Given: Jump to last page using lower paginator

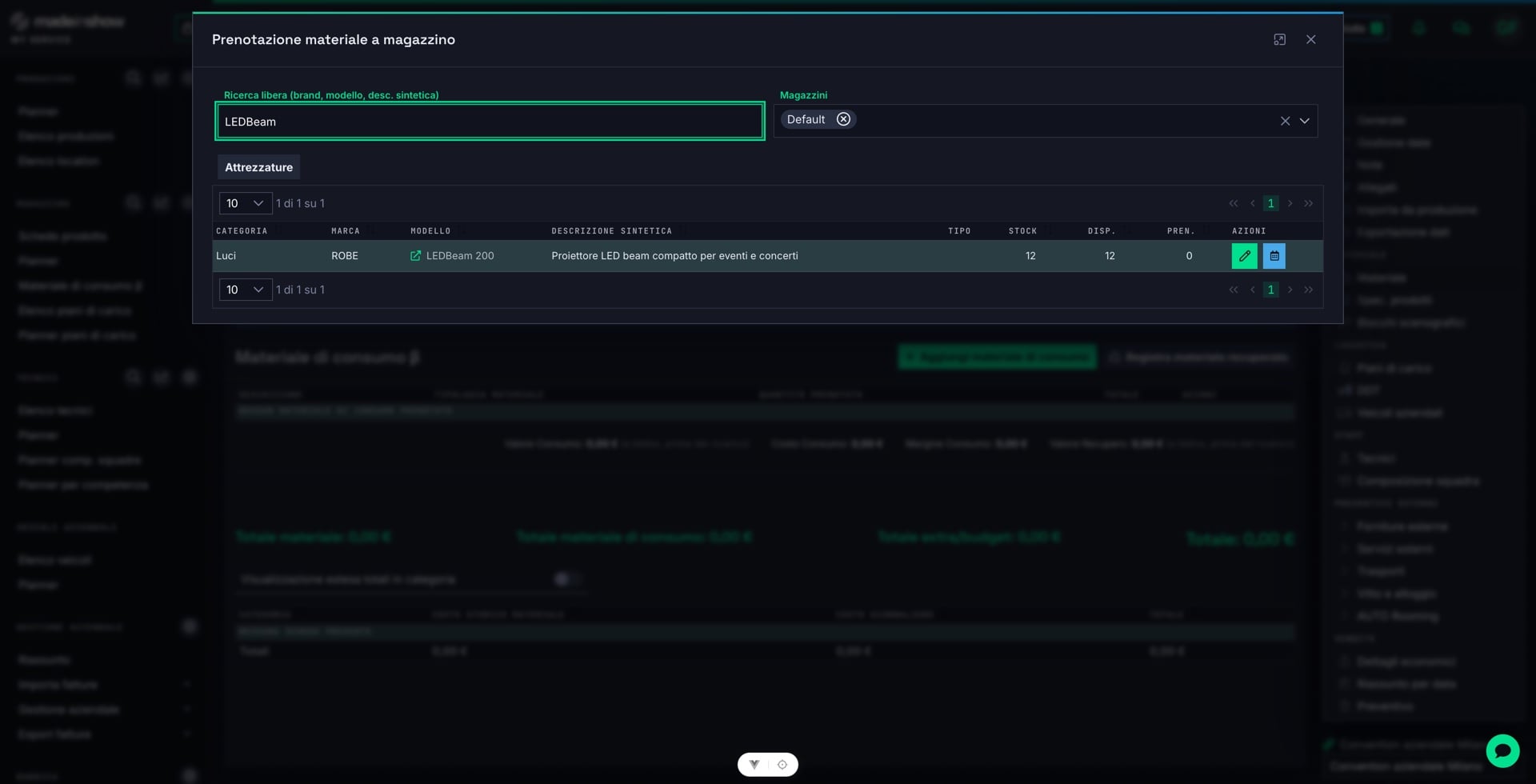Looking at the screenshot, I should point(1308,290).
